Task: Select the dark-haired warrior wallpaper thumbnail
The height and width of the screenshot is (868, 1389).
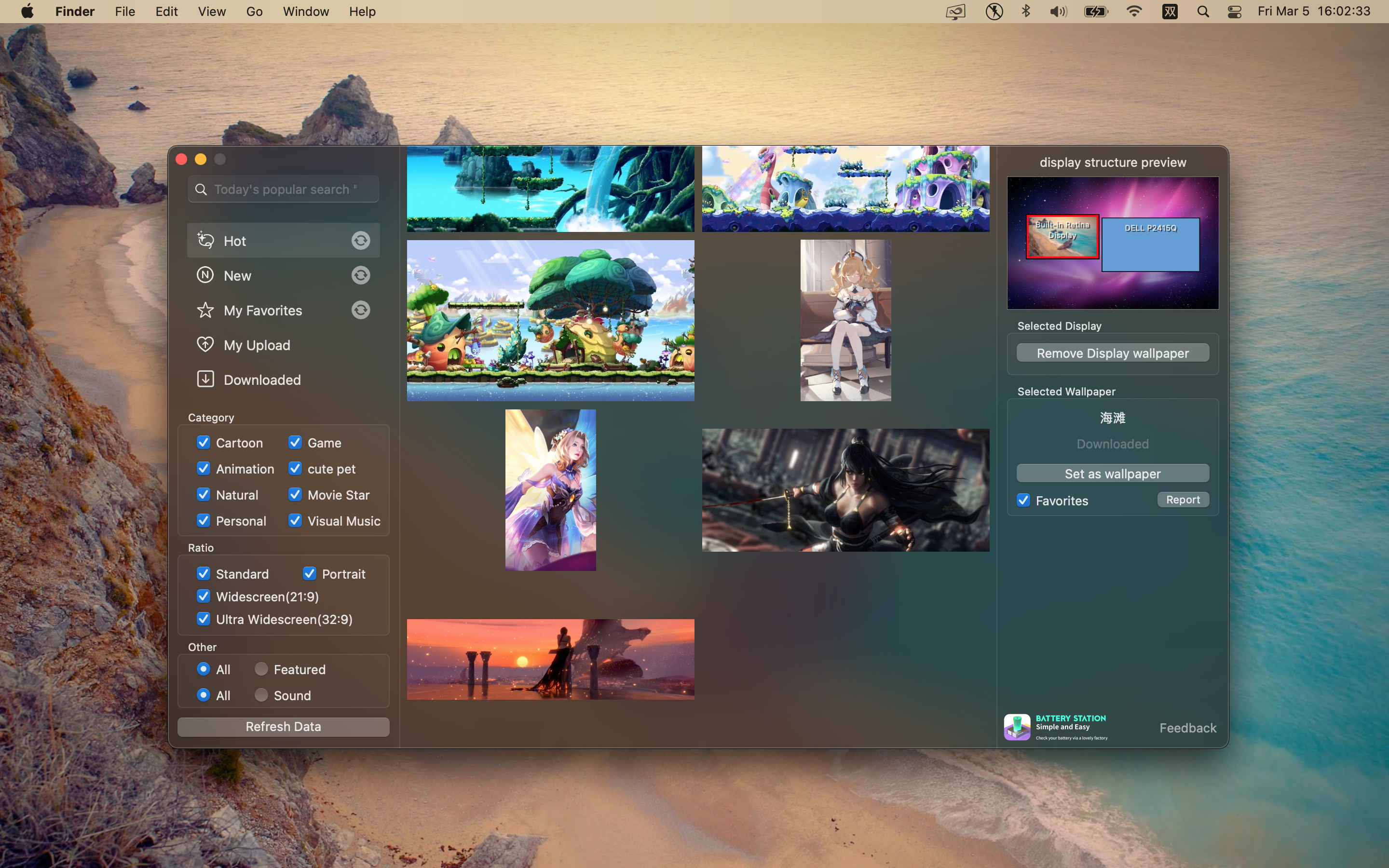Action: coord(845,489)
